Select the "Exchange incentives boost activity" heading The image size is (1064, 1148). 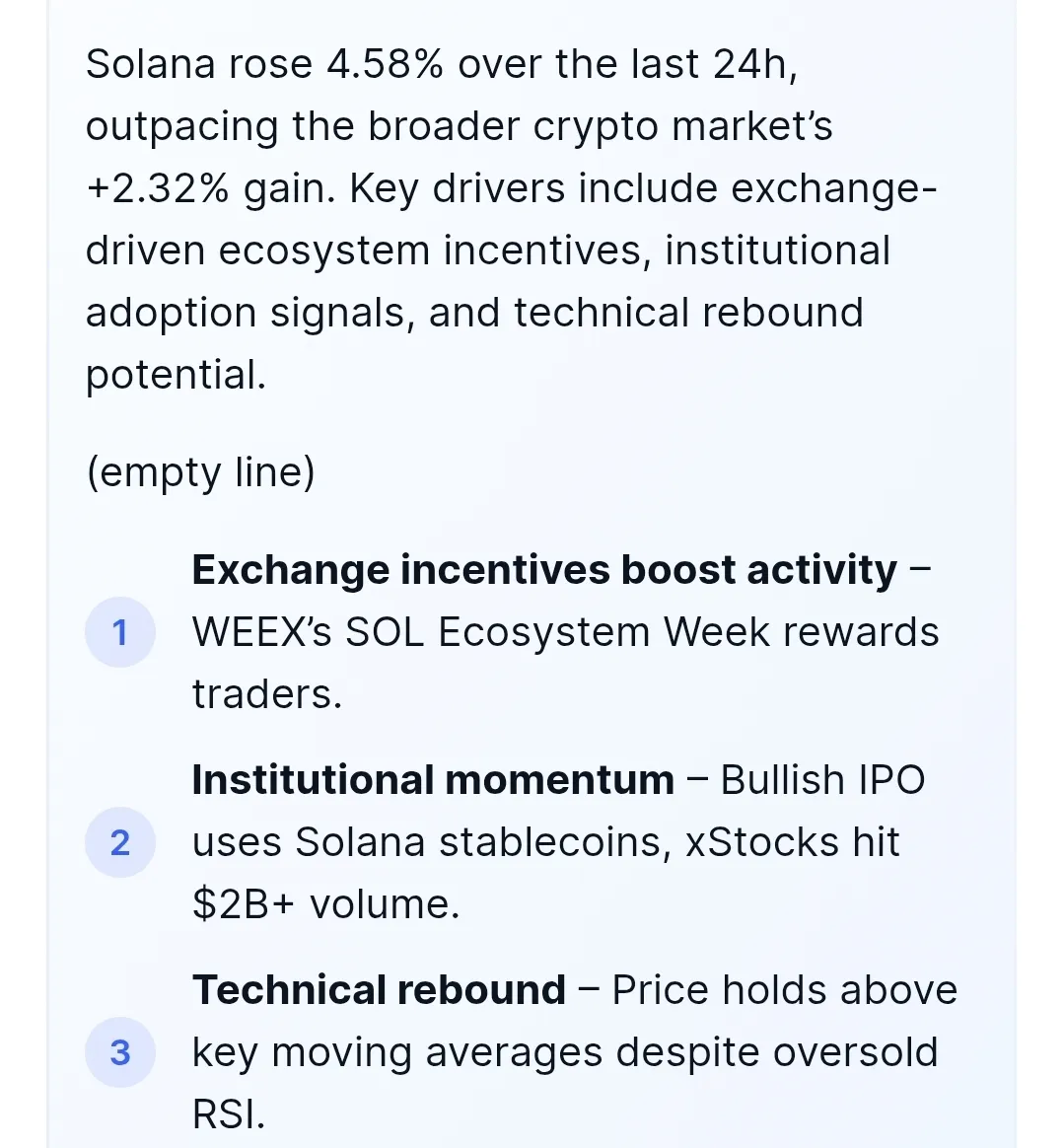(544, 570)
